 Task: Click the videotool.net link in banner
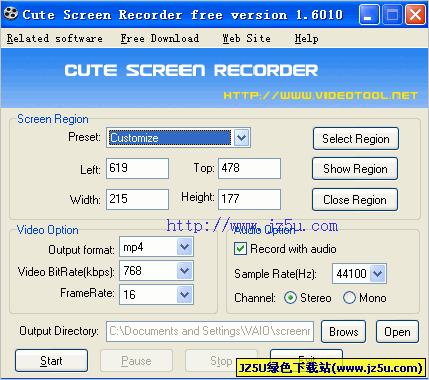[320, 96]
